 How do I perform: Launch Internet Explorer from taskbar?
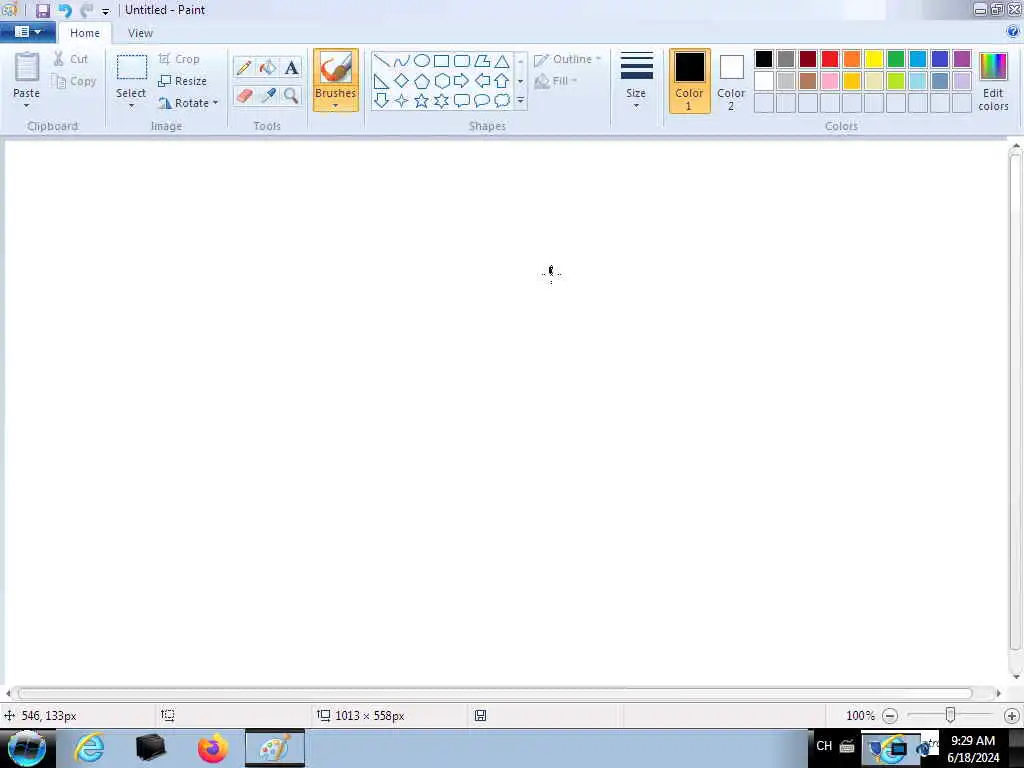click(89, 748)
